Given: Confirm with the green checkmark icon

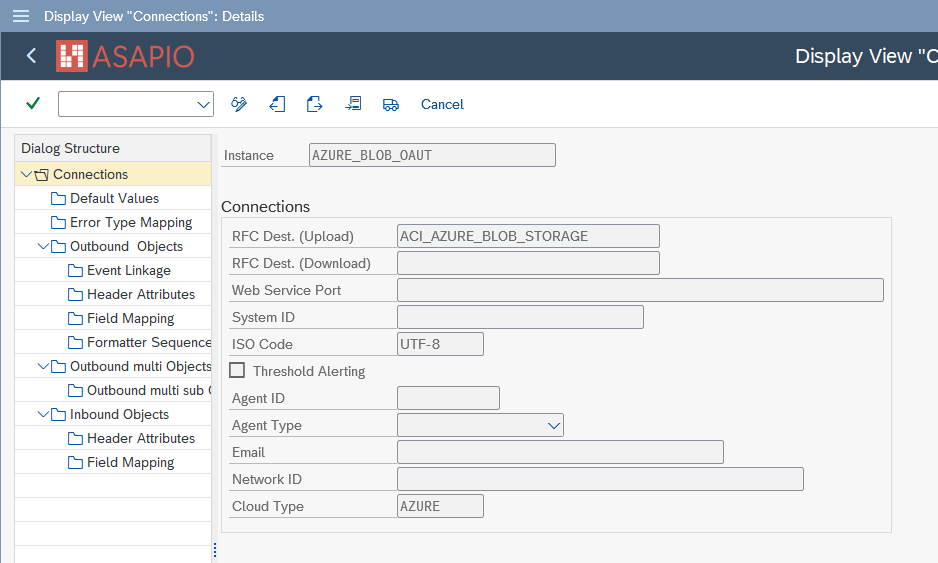Looking at the screenshot, I should click(x=33, y=104).
